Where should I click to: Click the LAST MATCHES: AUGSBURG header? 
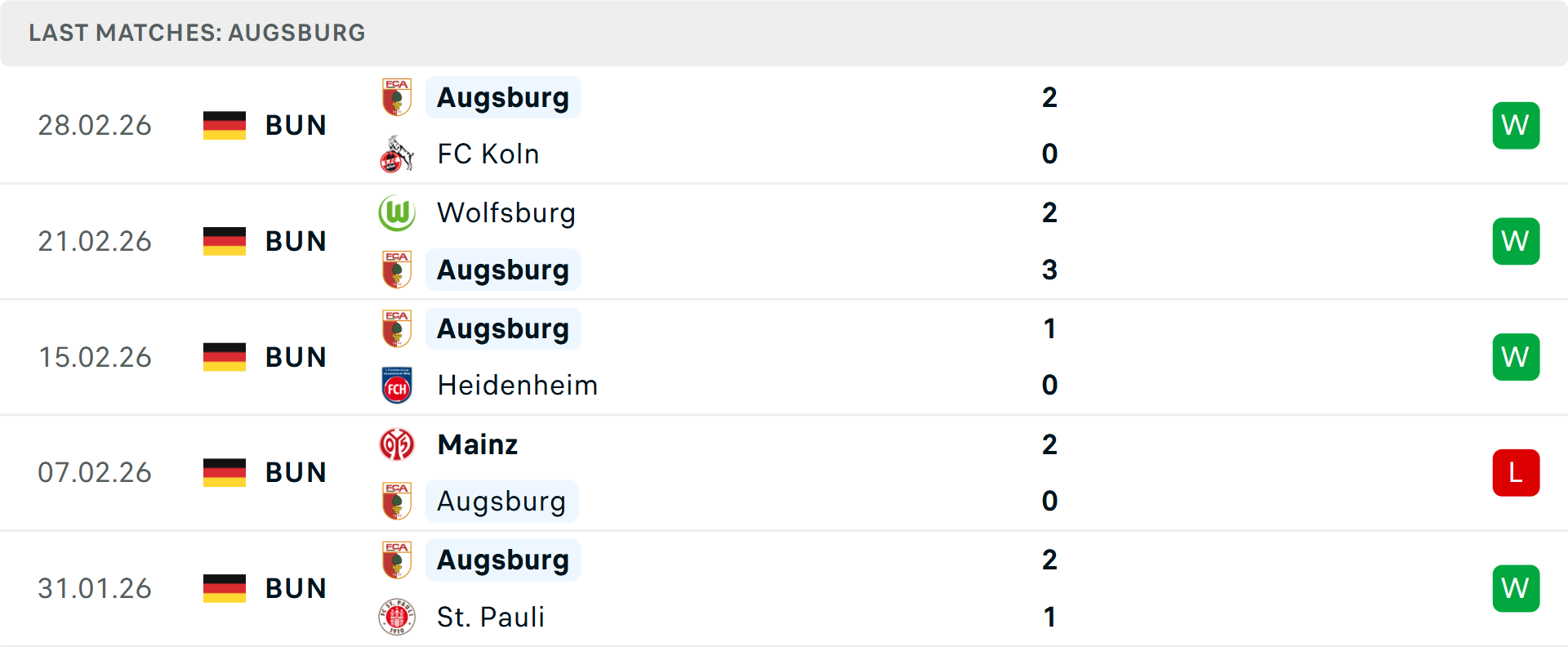click(196, 33)
